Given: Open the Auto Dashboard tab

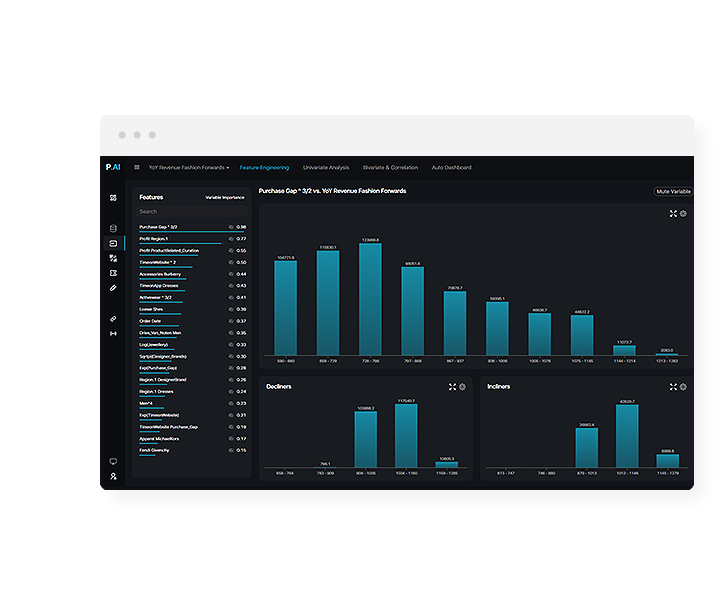Looking at the screenshot, I should [x=451, y=168].
